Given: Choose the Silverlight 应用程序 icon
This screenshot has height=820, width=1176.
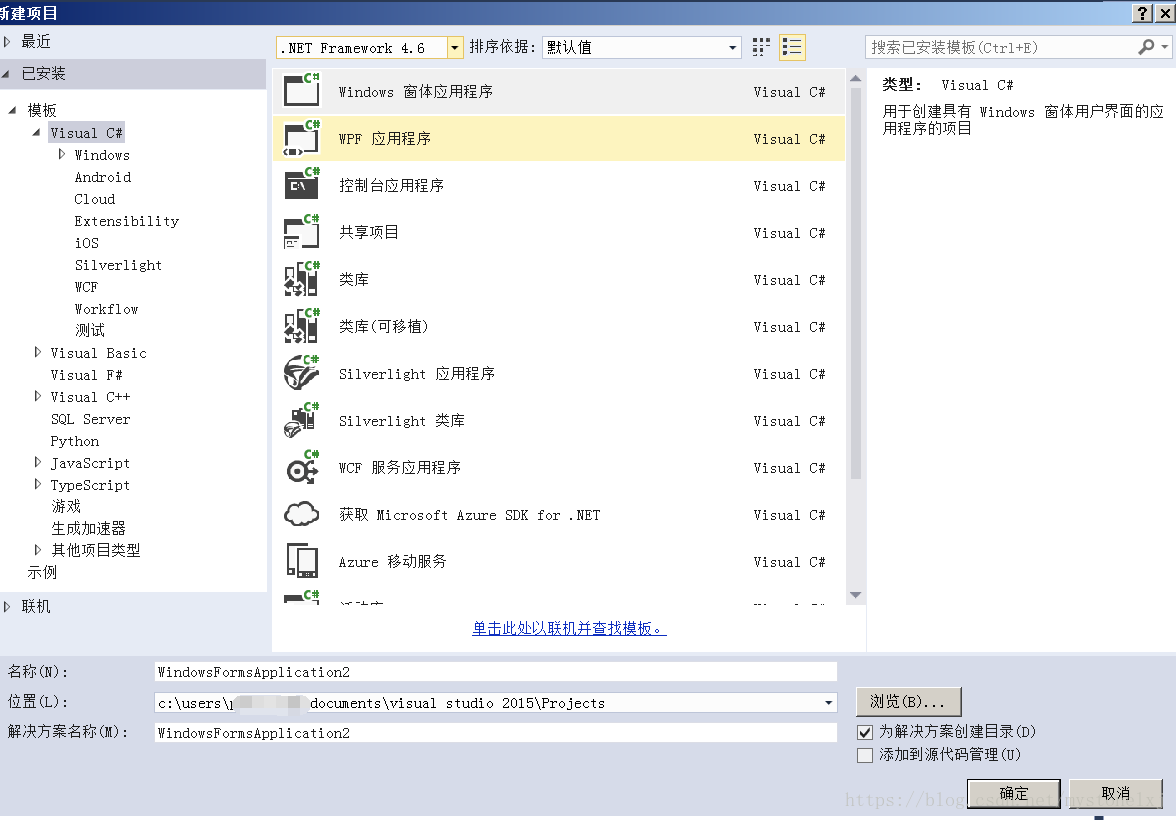Looking at the screenshot, I should (x=302, y=373).
